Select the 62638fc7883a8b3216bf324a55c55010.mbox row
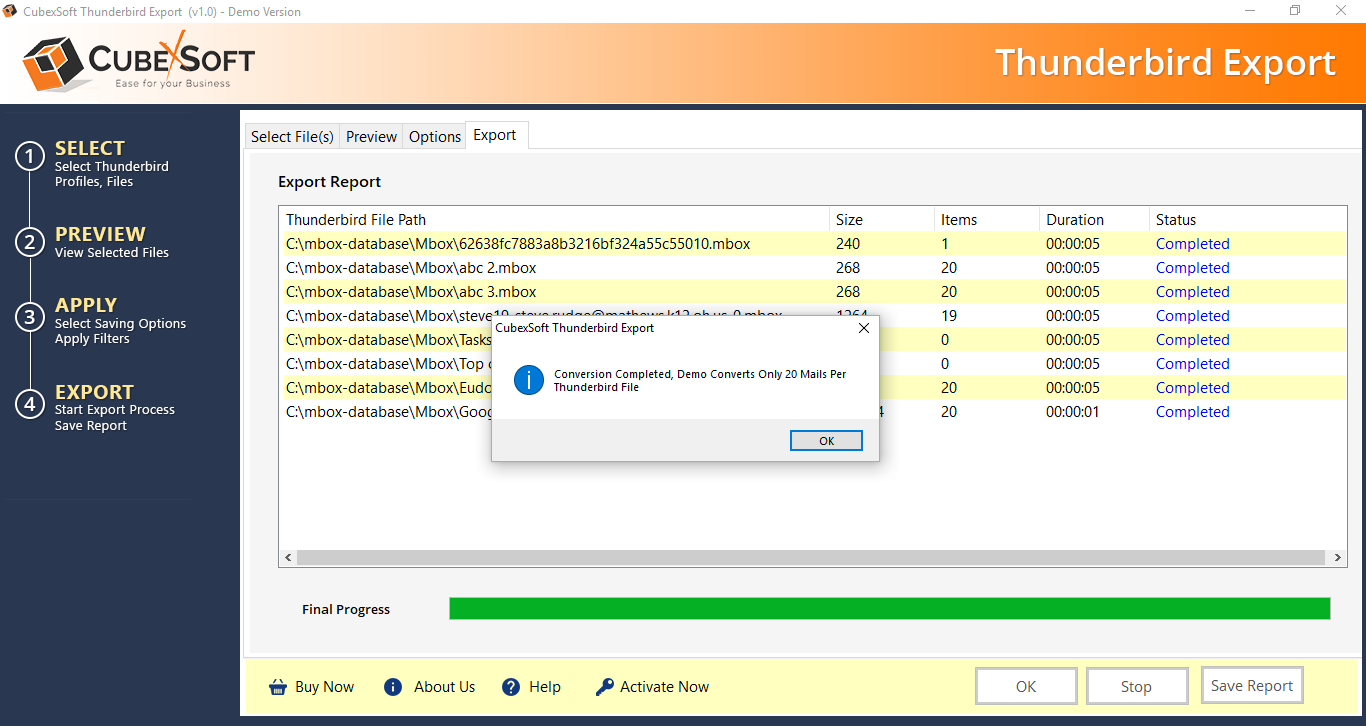1366x726 pixels. tap(814, 244)
